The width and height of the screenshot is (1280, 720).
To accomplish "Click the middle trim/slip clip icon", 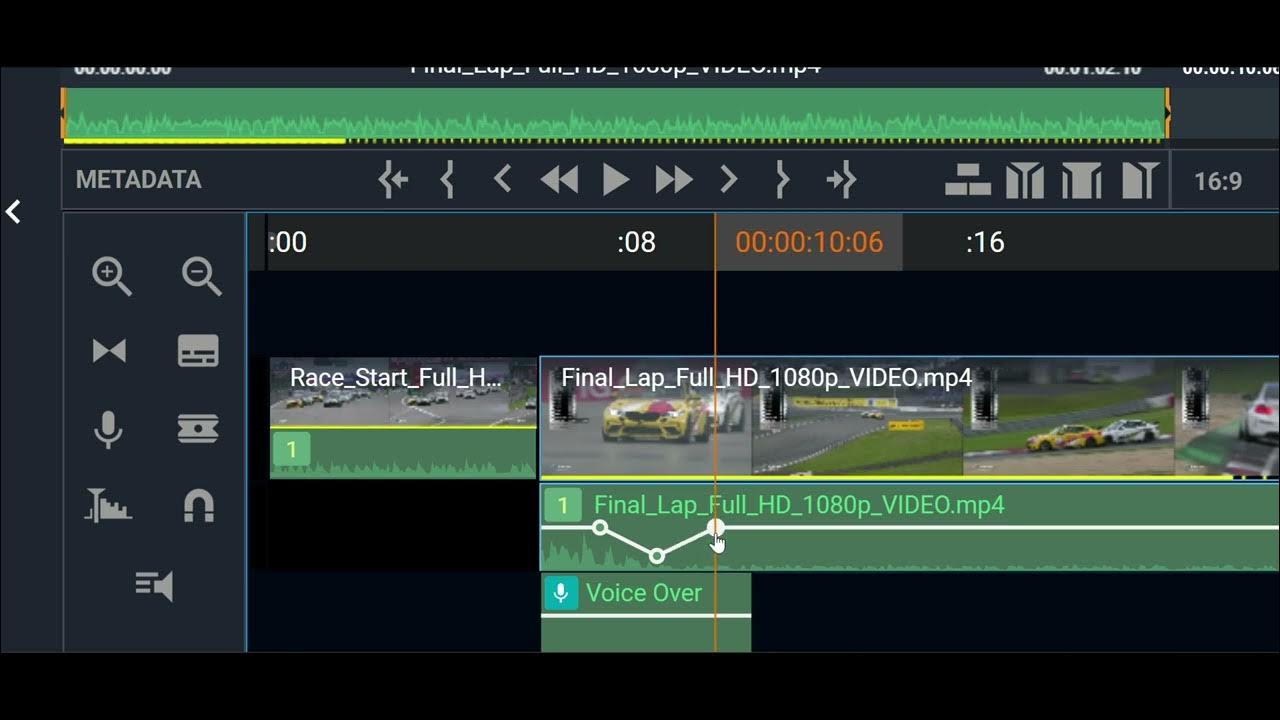I will pos(1081,181).
